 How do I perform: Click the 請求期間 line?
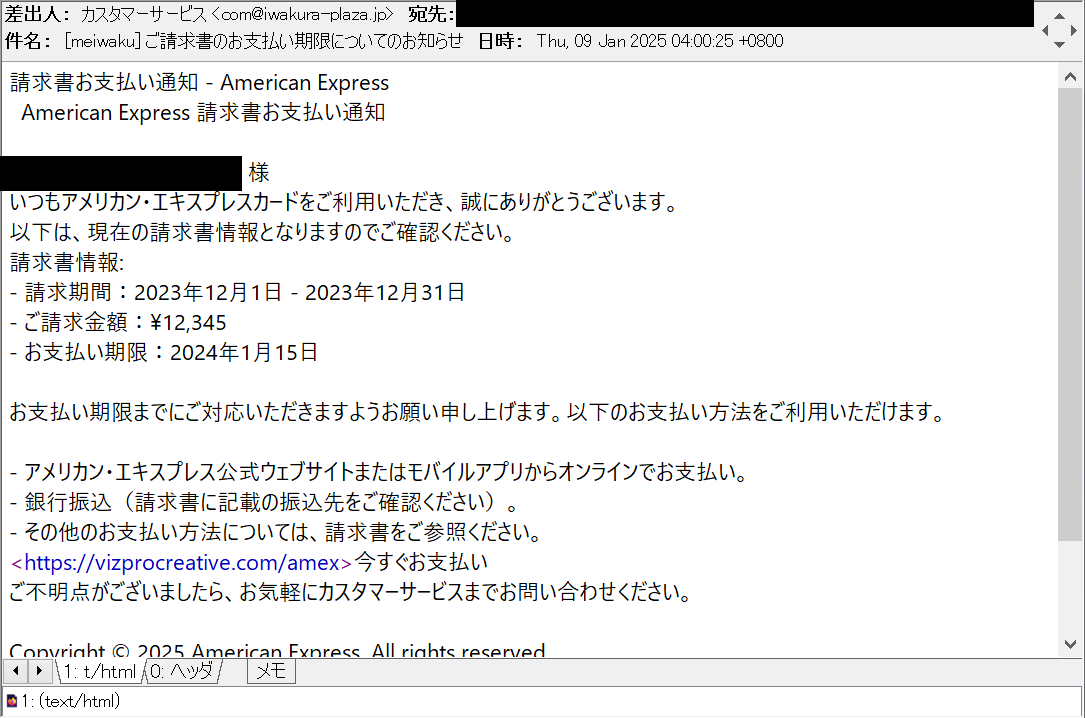[x=237, y=293]
